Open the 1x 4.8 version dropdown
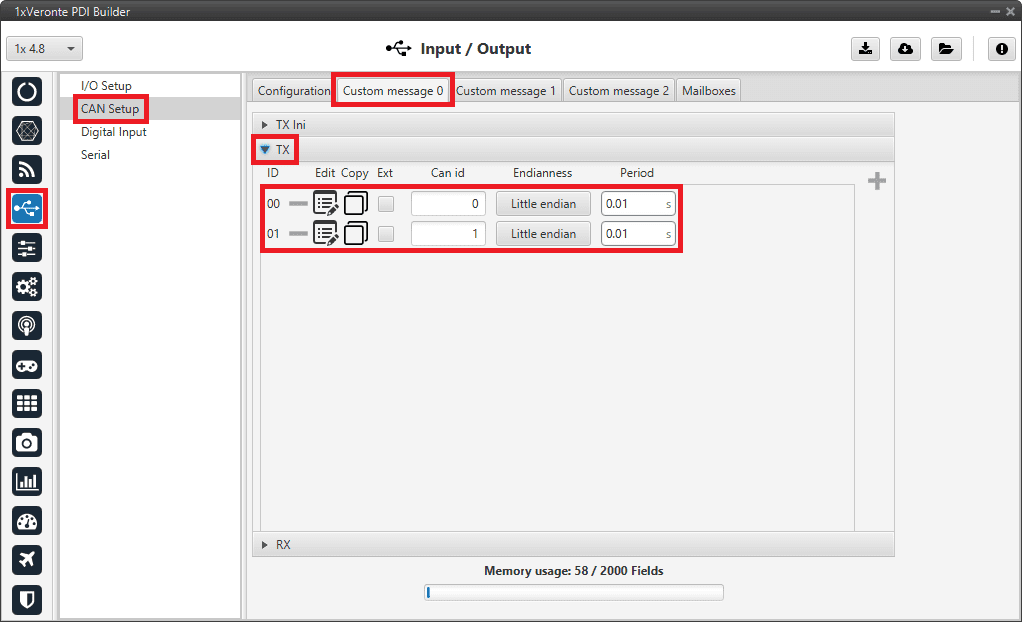 [x=45, y=49]
